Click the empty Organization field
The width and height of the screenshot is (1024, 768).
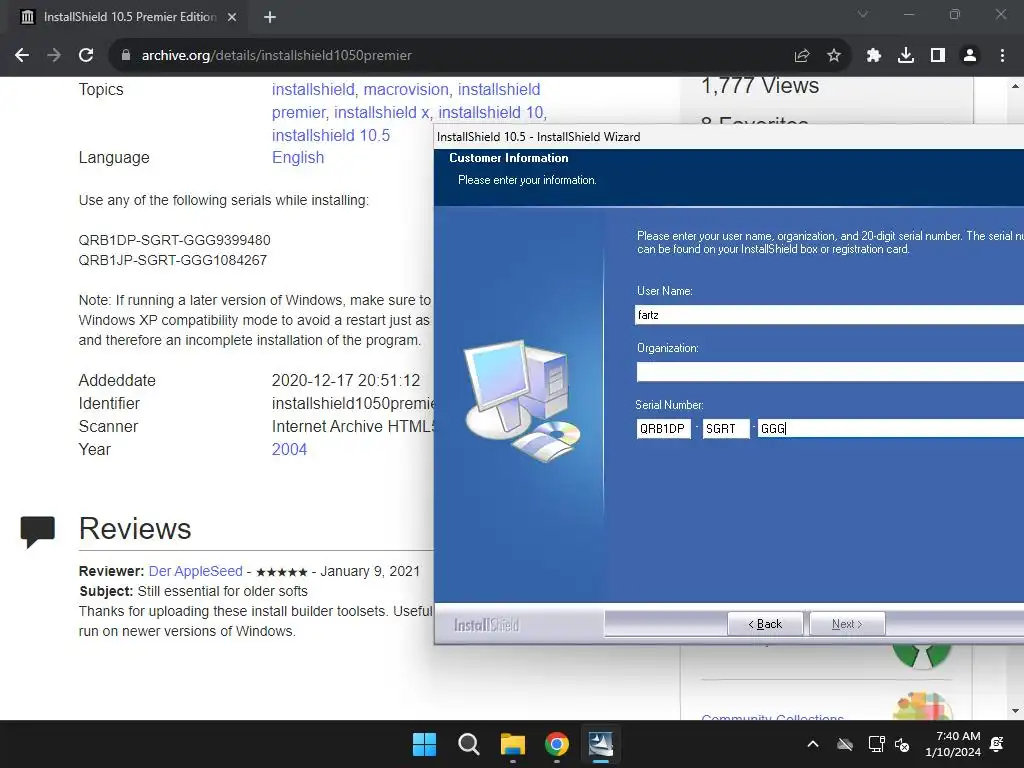(x=829, y=372)
